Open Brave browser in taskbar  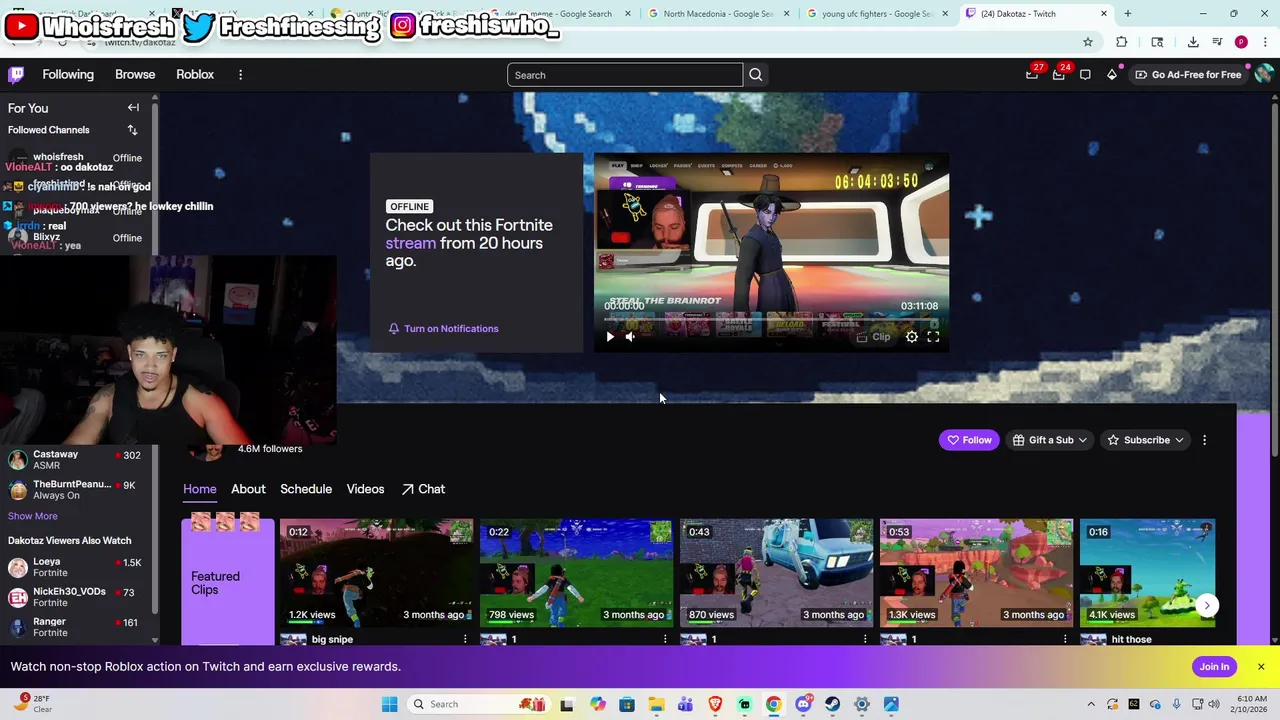(x=715, y=704)
